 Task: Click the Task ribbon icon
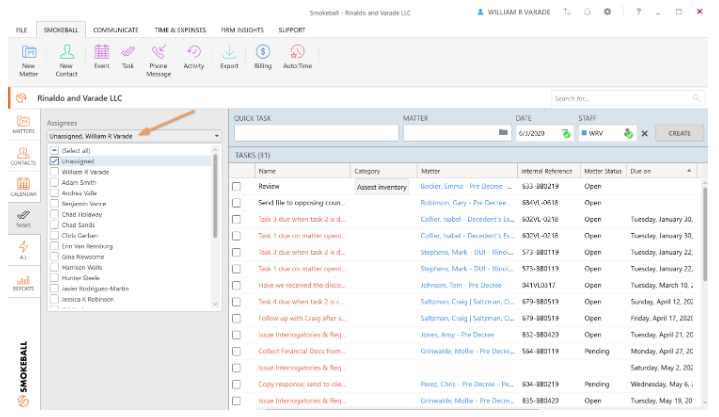pos(128,57)
